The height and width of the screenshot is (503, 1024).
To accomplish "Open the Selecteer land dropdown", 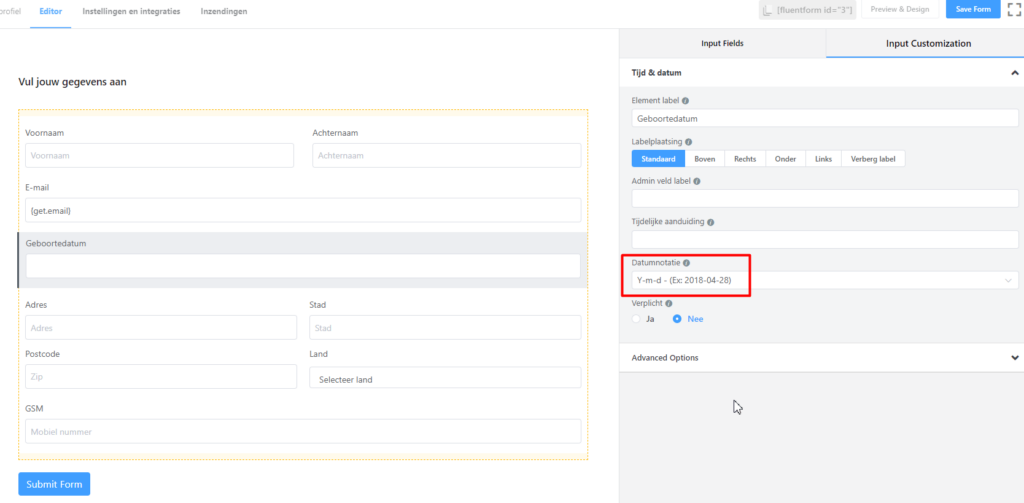I will coord(445,378).
